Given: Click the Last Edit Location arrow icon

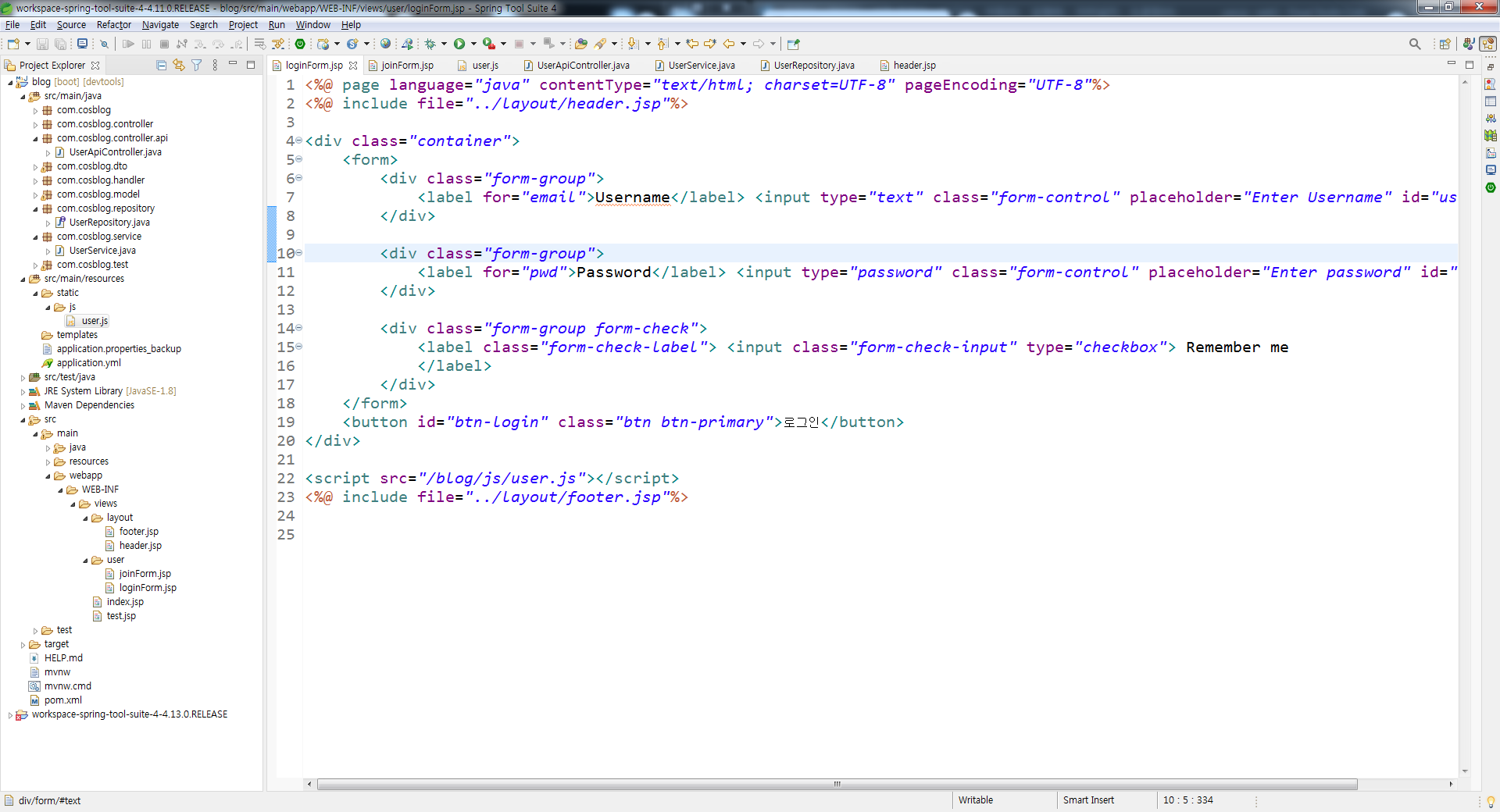Looking at the screenshot, I should pyautogui.click(x=692, y=44).
